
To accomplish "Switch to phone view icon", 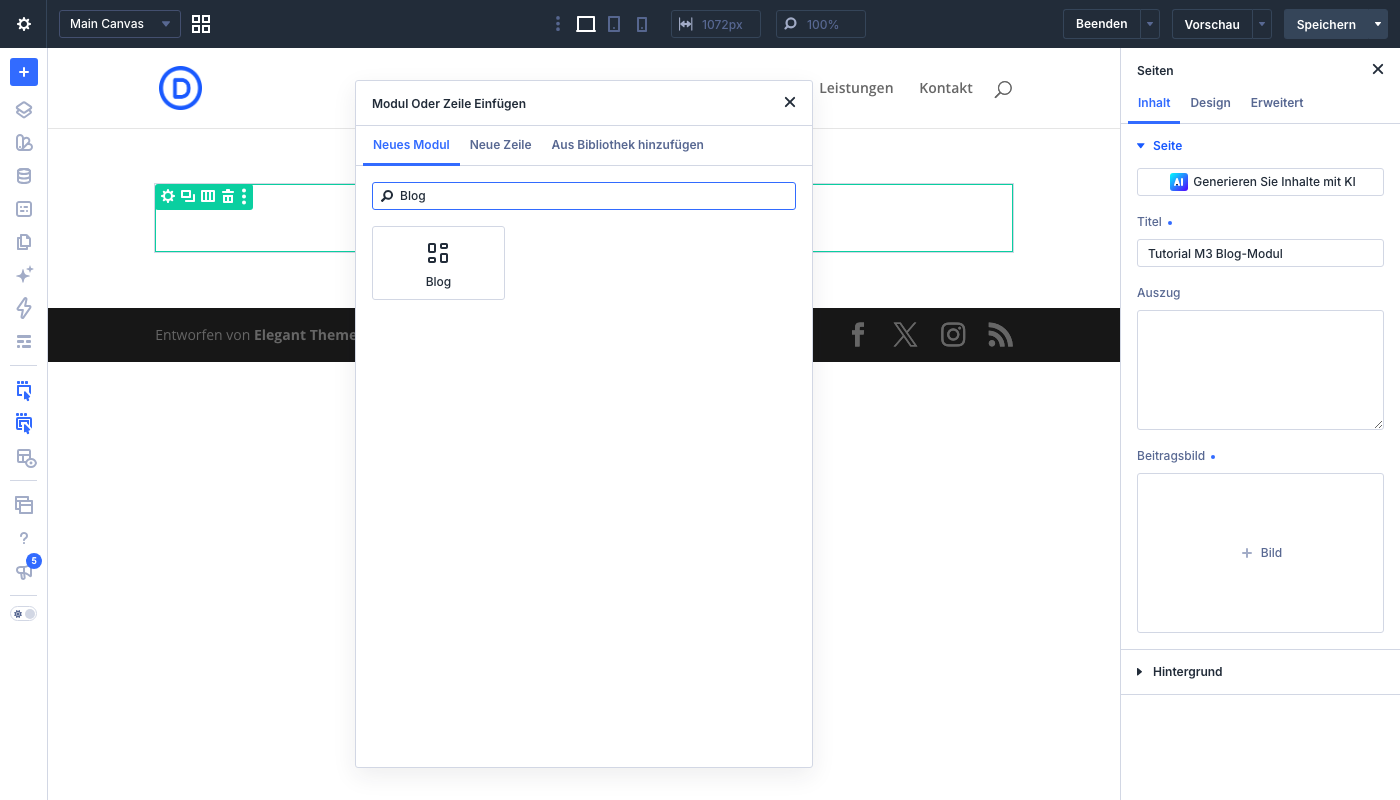I will click(642, 24).
